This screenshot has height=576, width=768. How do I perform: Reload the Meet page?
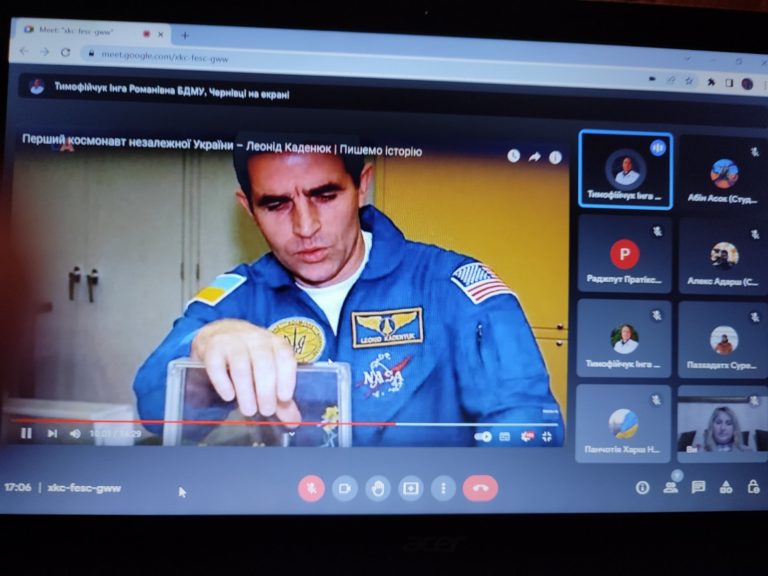coord(66,52)
